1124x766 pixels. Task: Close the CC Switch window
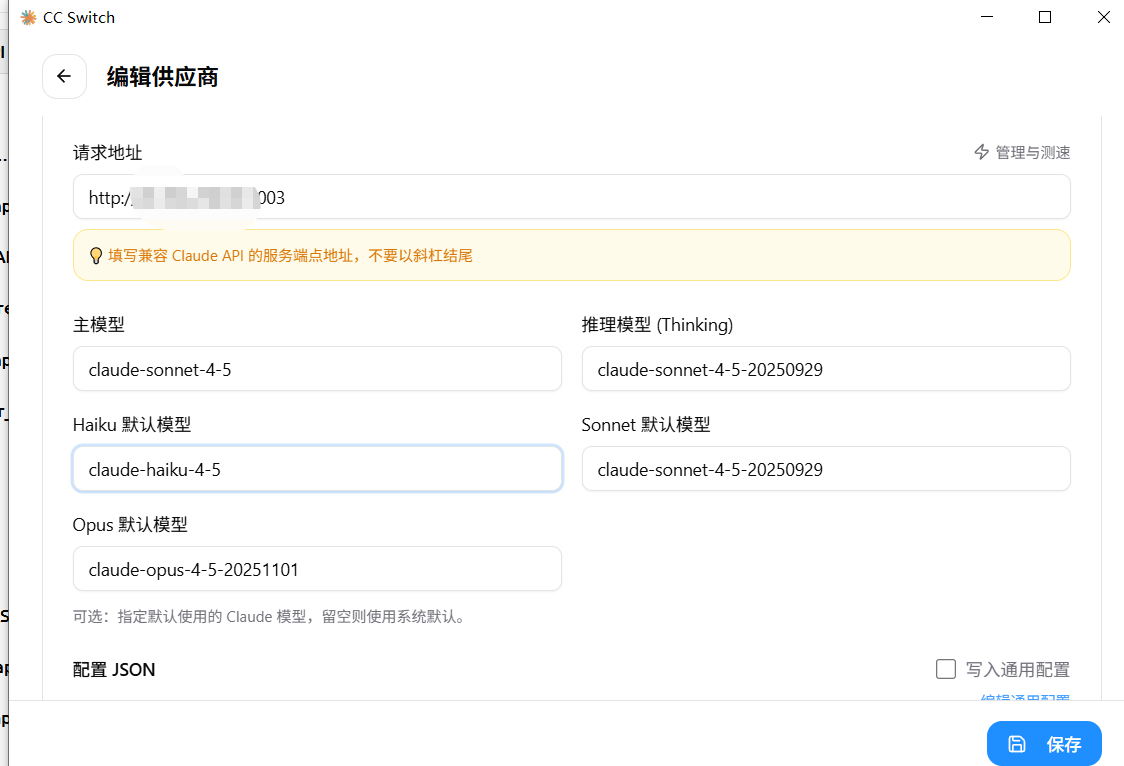click(x=1103, y=17)
